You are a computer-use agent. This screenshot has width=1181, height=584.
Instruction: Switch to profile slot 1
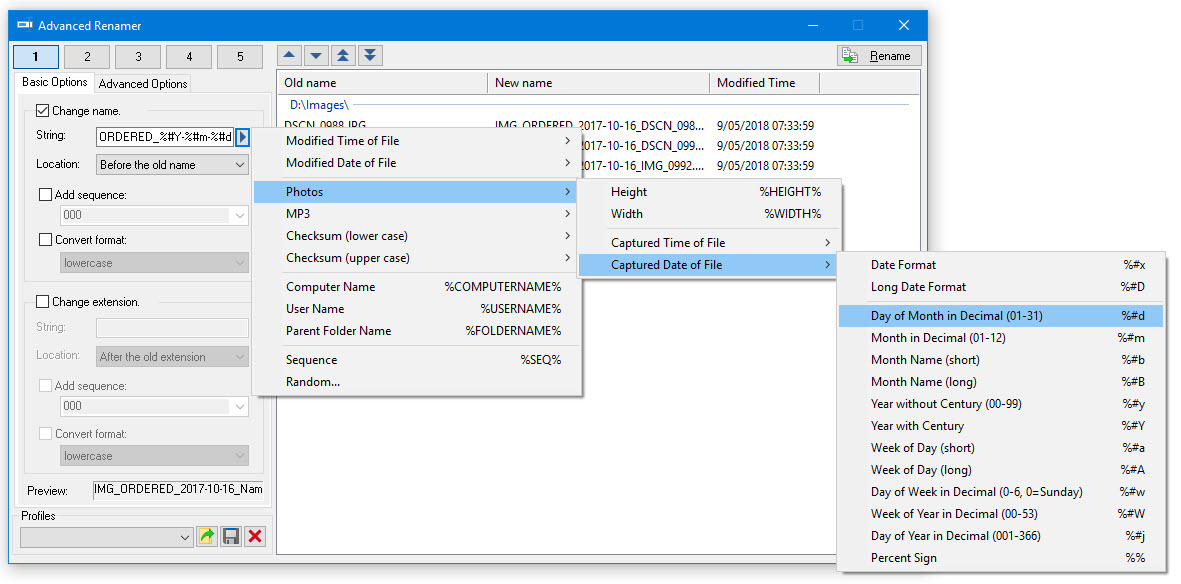(x=35, y=57)
